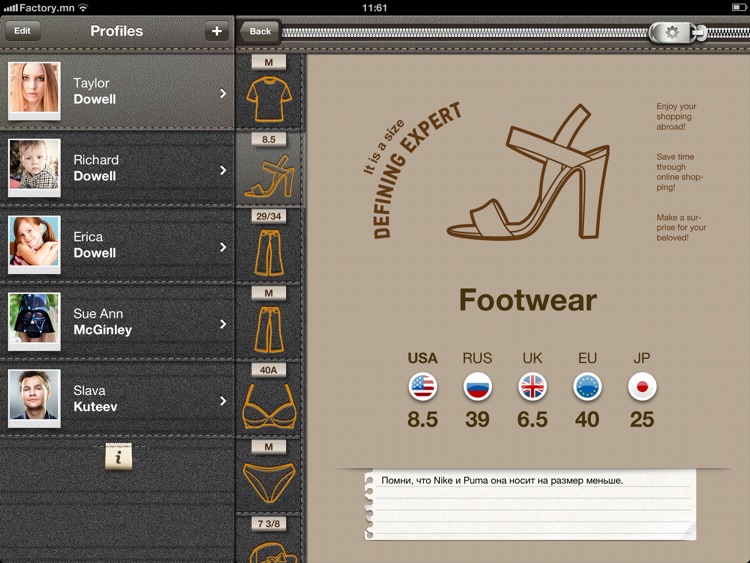Tap the RUS label above flag

click(x=477, y=358)
